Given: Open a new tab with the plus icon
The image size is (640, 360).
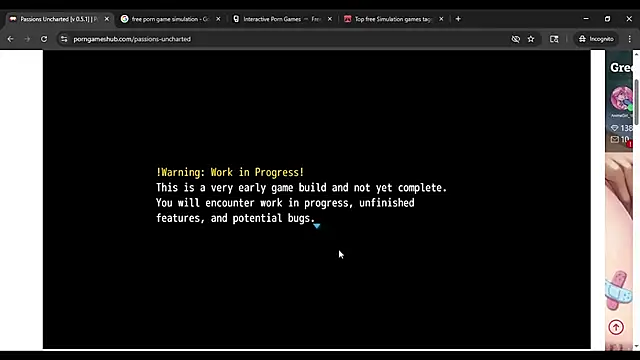Looking at the screenshot, I should (458, 19).
